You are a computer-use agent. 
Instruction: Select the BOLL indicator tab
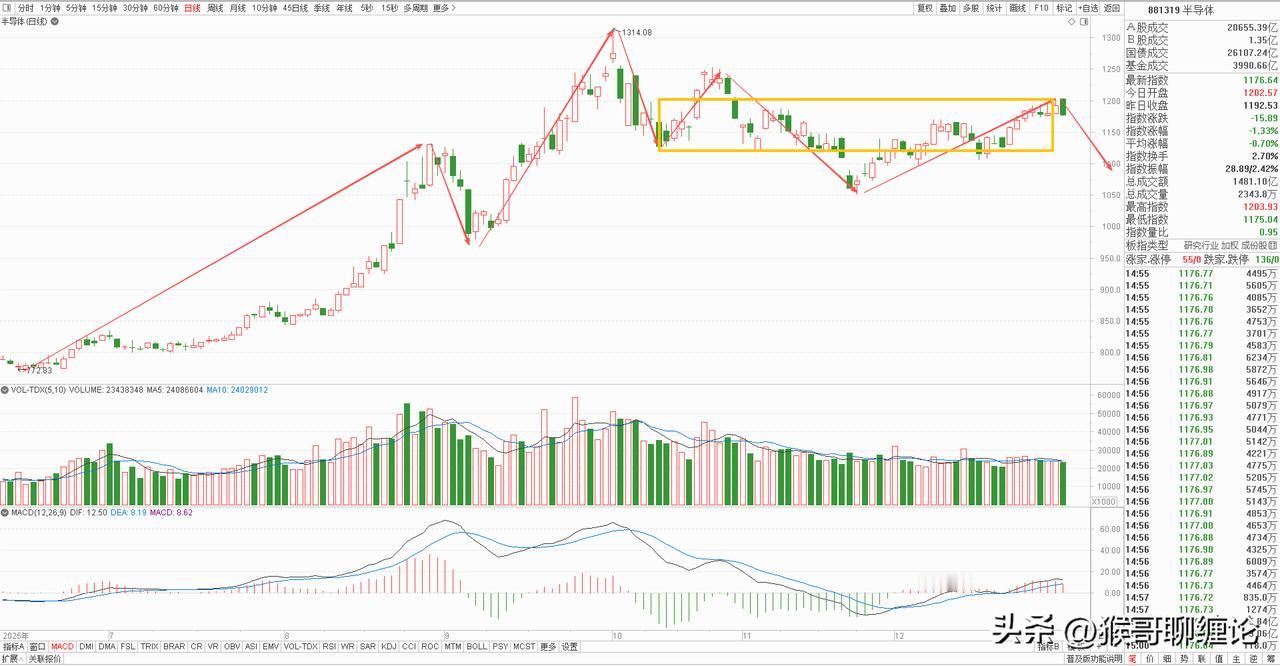(x=476, y=646)
